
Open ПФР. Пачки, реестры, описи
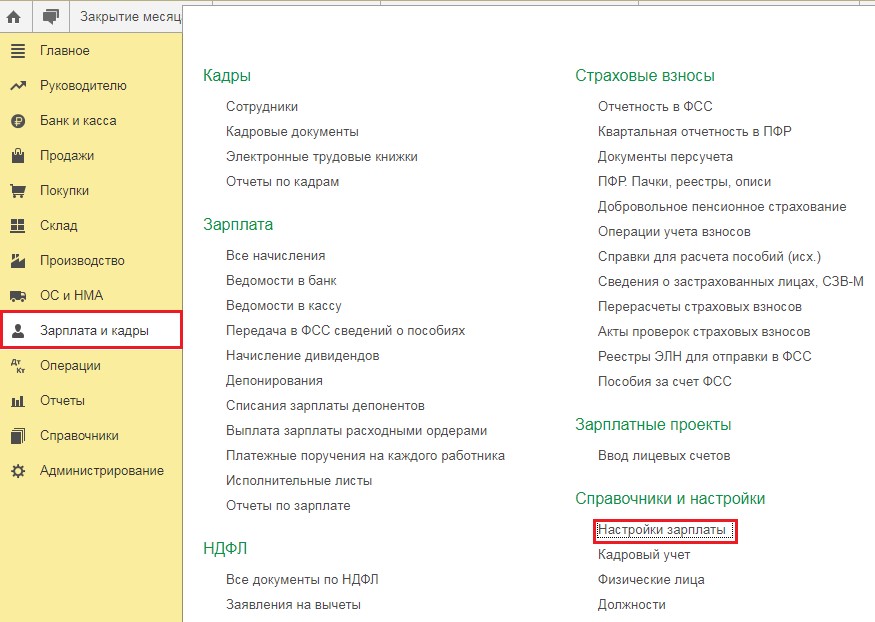685,182
